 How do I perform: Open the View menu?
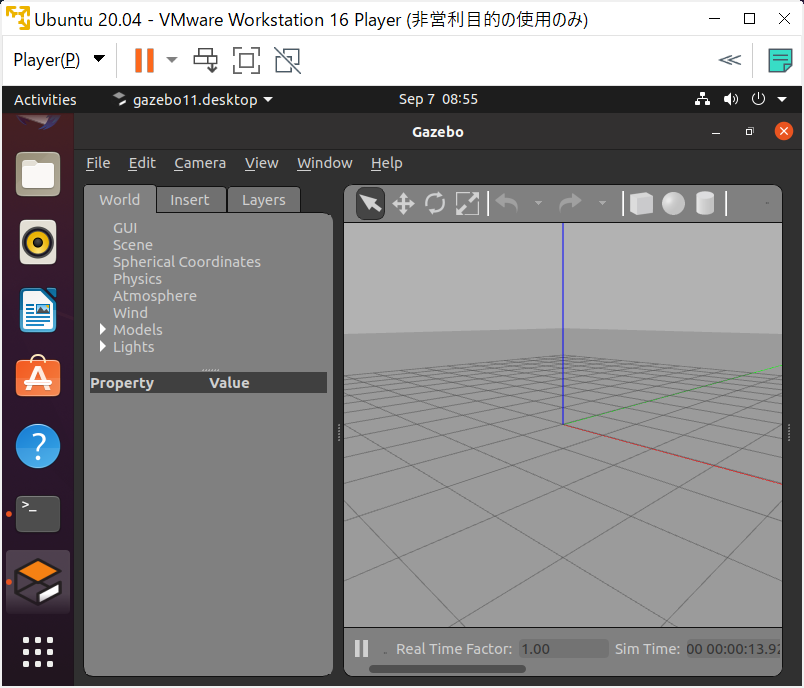point(262,163)
